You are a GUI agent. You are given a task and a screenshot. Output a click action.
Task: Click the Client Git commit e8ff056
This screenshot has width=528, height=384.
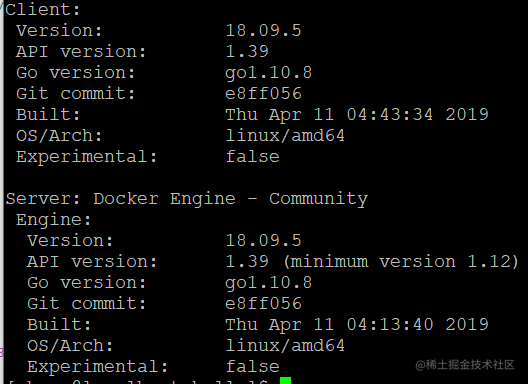(x=263, y=94)
